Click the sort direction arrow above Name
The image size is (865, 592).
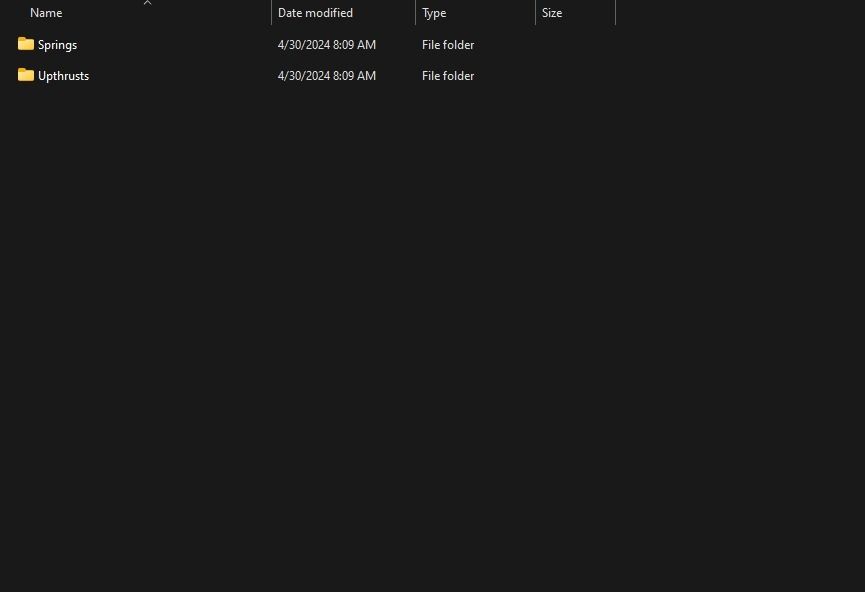pos(147,3)
